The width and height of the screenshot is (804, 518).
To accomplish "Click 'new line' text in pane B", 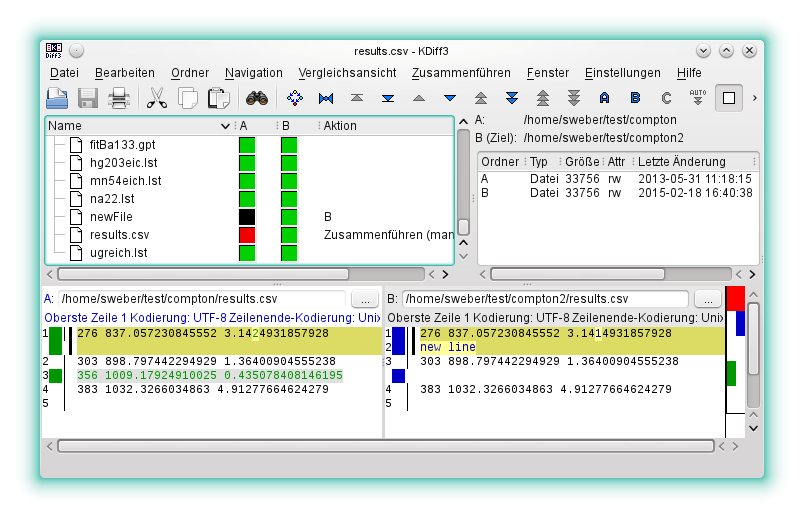I will (448, 347).
